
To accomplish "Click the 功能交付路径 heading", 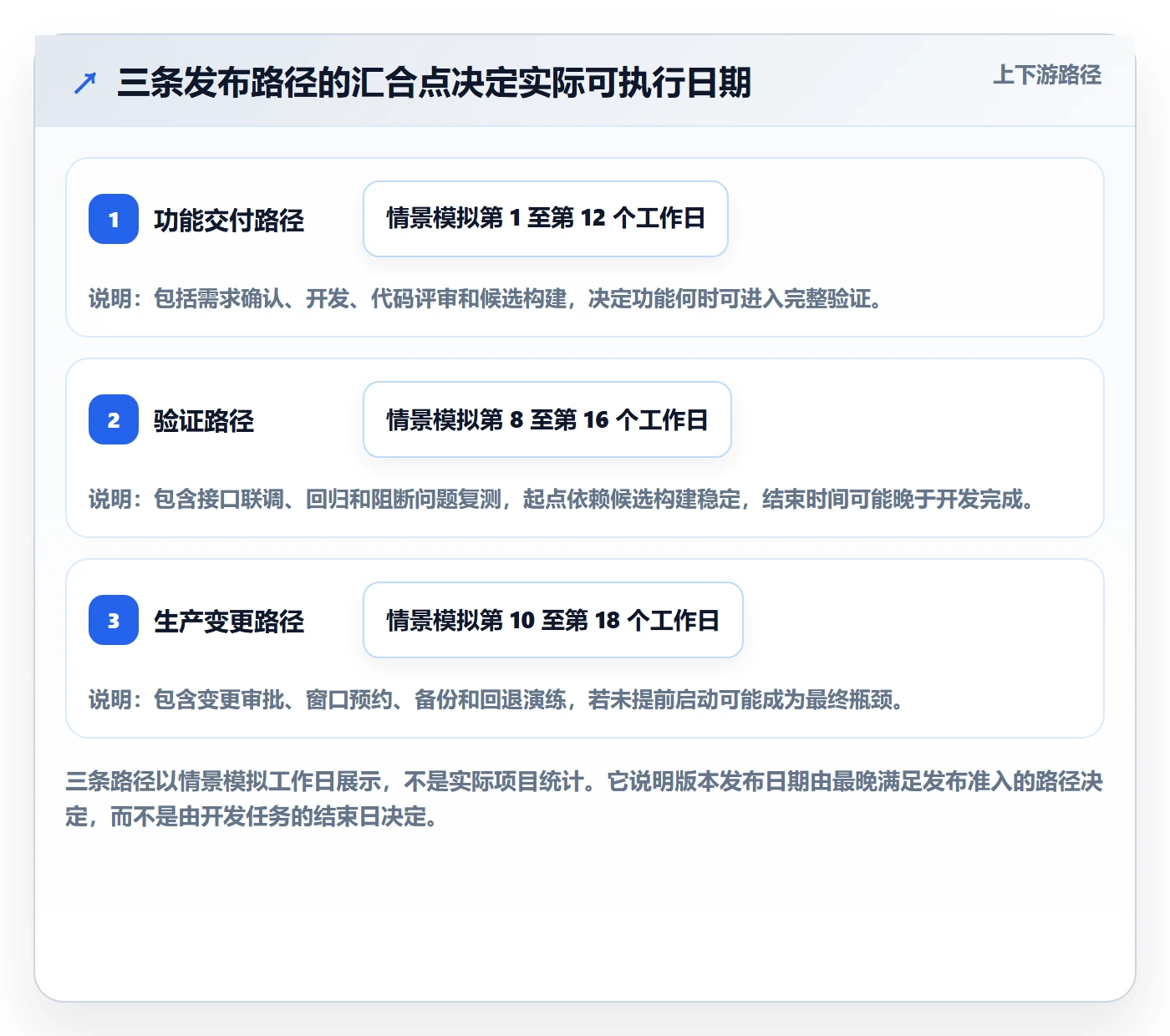I will click(x=229, y=220).
